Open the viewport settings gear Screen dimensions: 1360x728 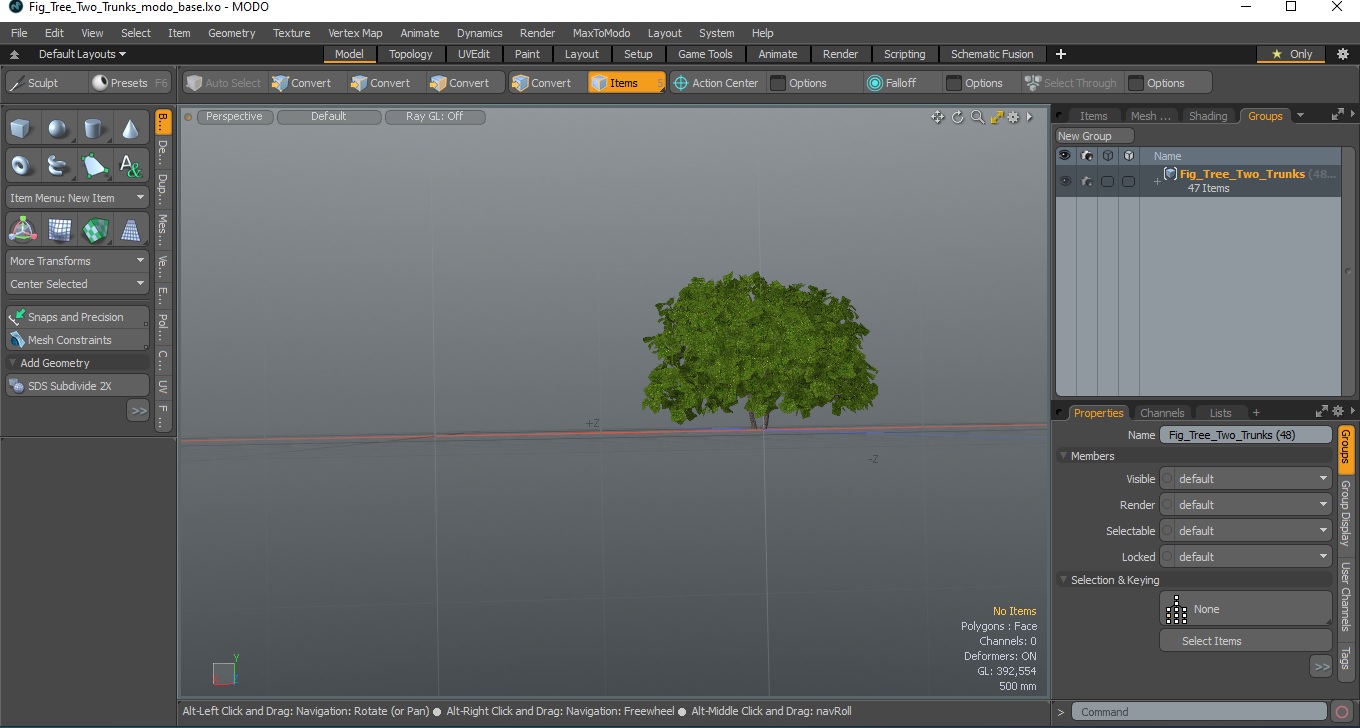(1013, 117)
